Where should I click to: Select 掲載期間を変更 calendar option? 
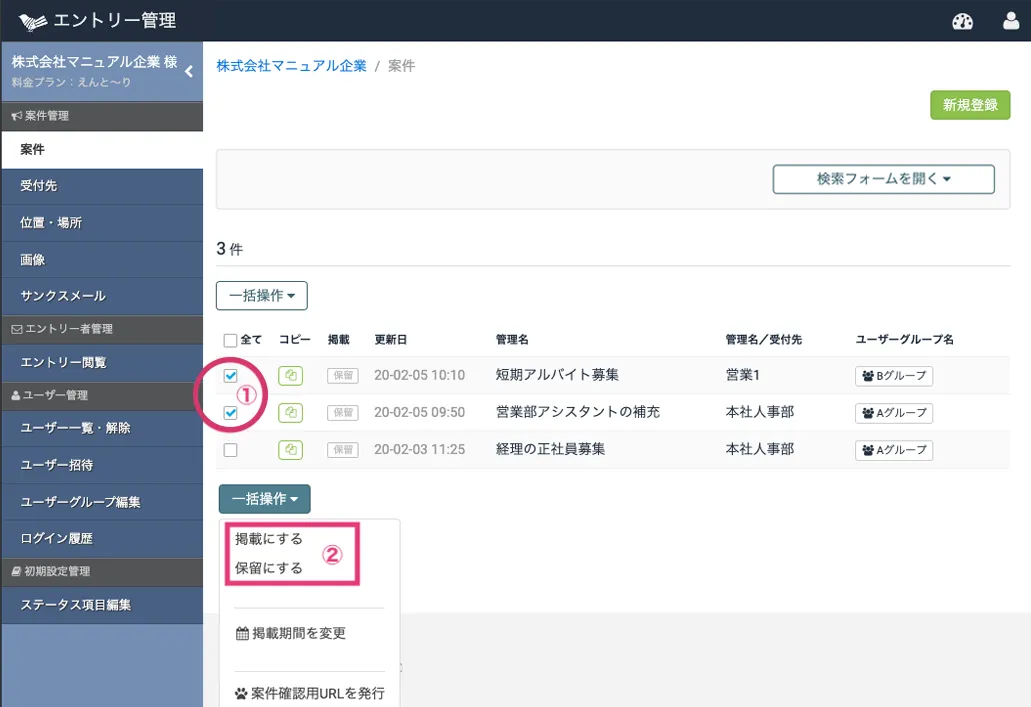pyautogui.click(x=291, y=633)
